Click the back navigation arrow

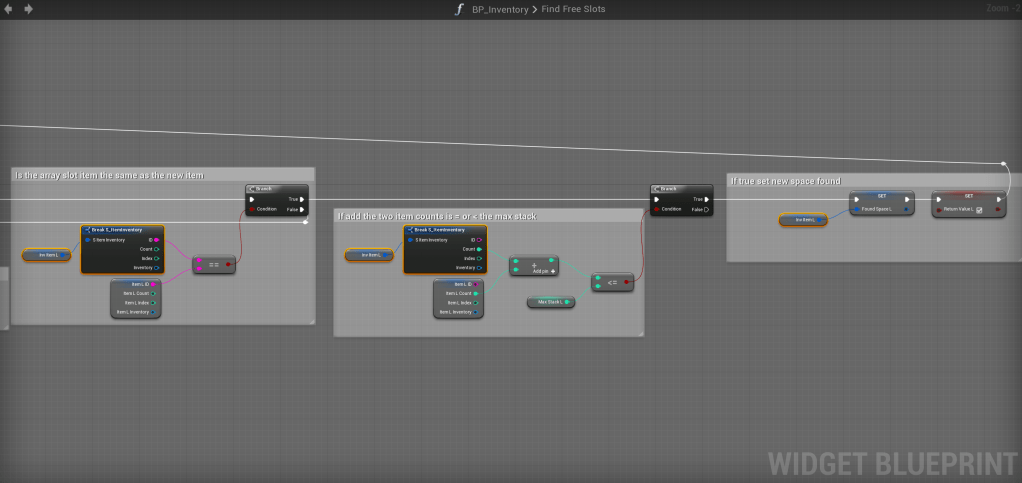pyautogui.click(x=10, y=9)
